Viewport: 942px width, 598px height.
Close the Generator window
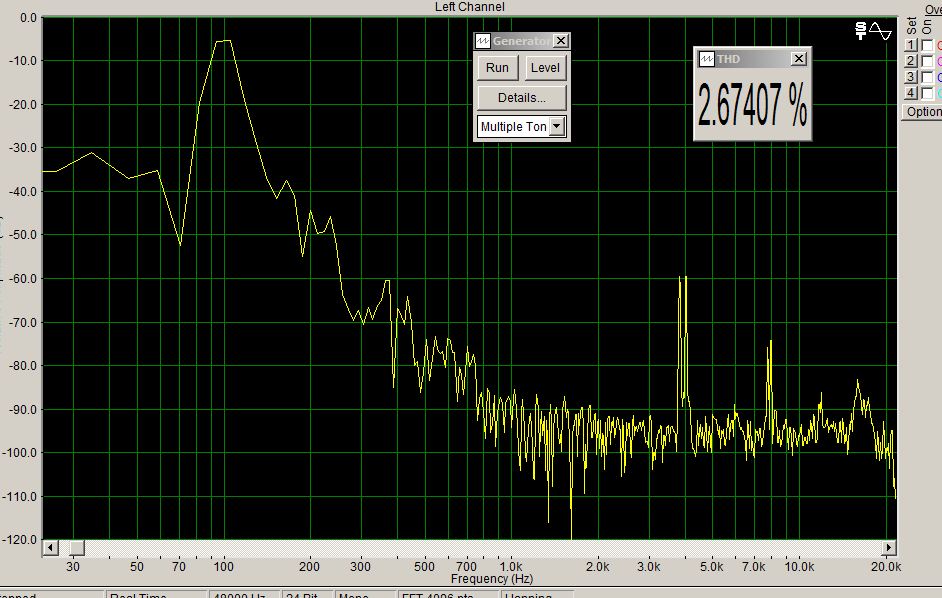(561, 41)
